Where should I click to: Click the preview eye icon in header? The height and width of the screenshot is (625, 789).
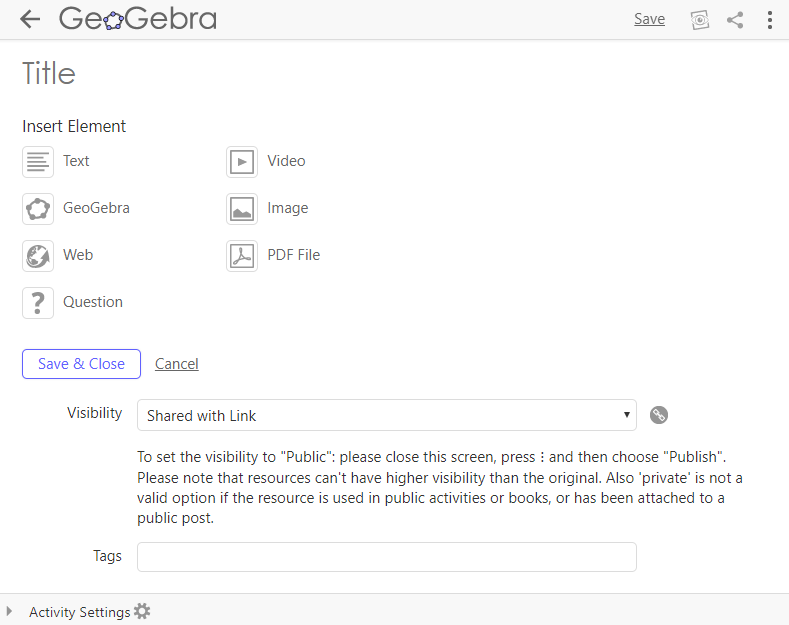point(699,20)
